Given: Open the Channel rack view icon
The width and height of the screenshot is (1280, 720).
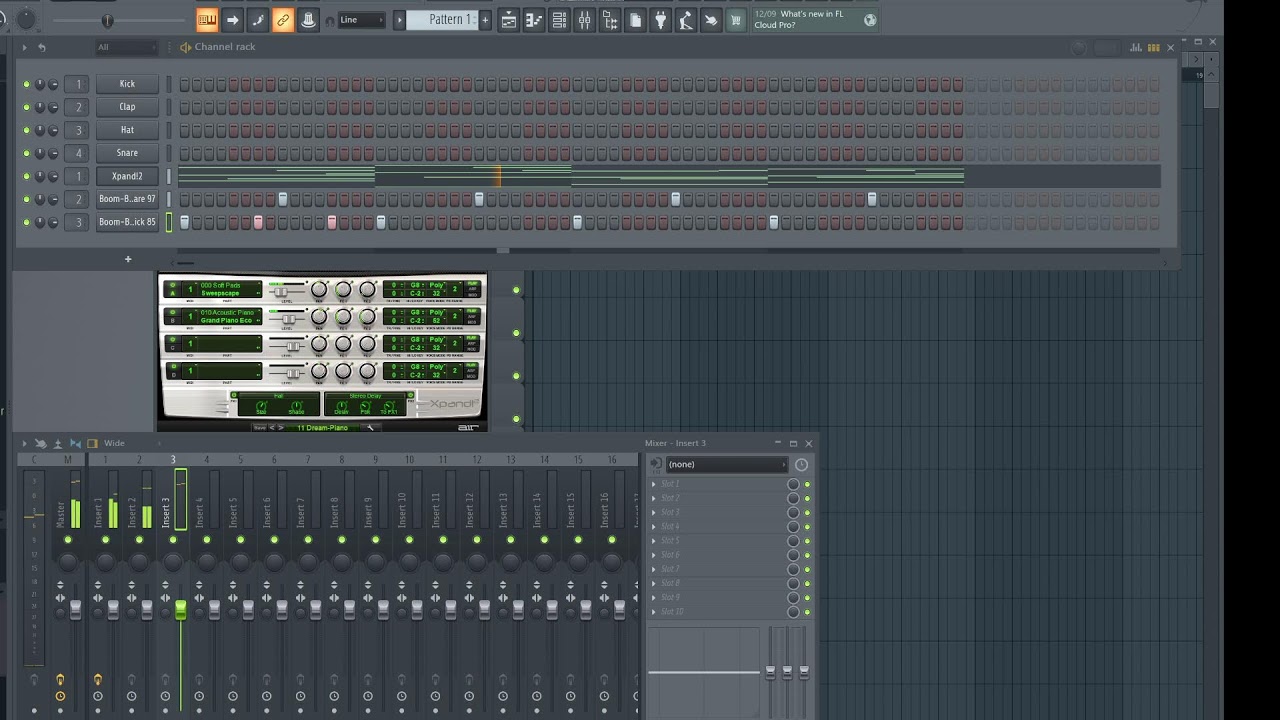Looking at the screenshot, I should point(559,20).
